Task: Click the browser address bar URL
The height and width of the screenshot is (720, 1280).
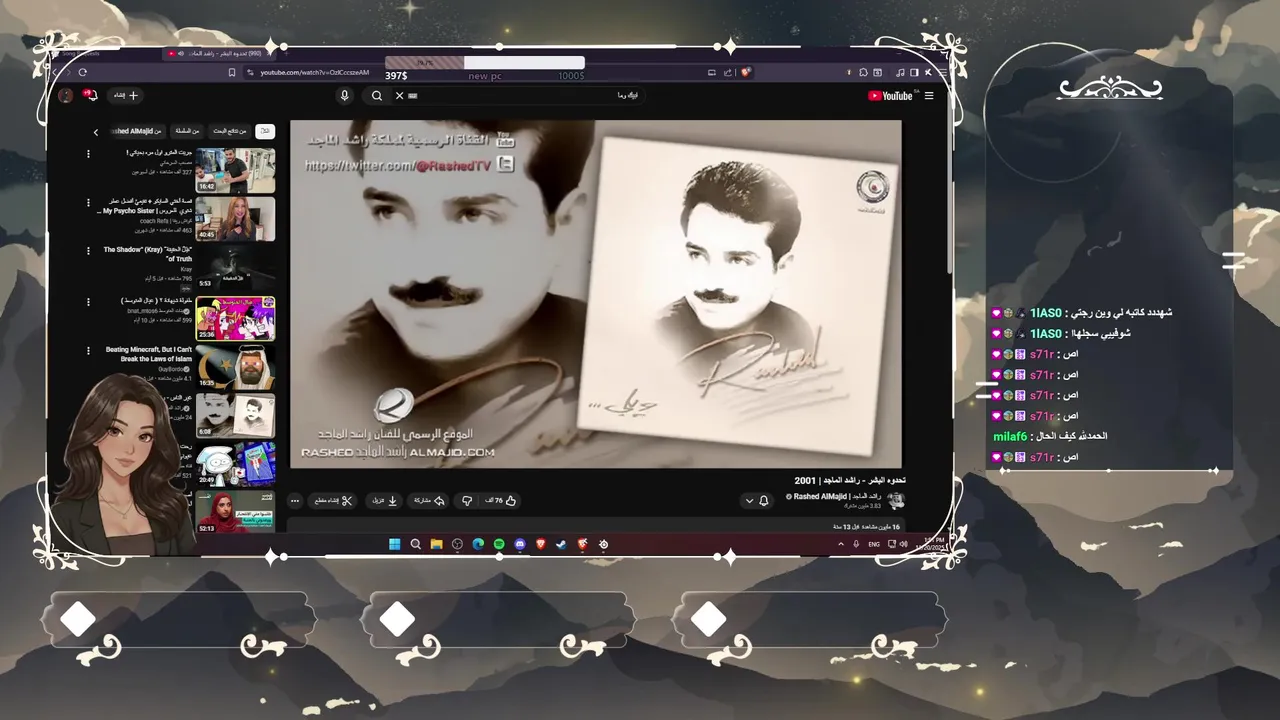Action: pyautogui.click(x=314, y=72)
